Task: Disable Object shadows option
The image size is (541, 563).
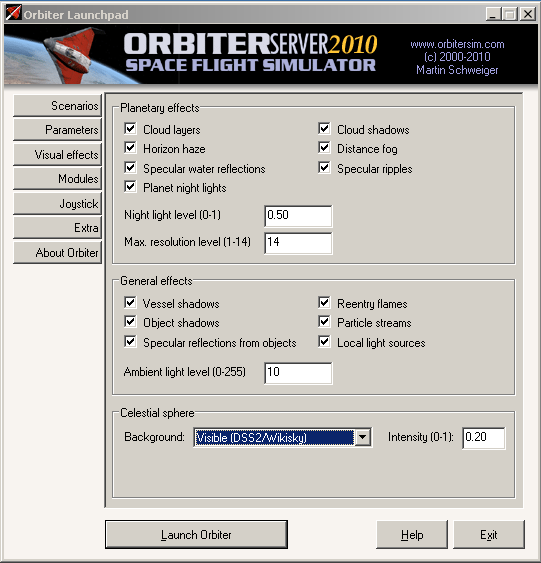Action: point(130,322)
